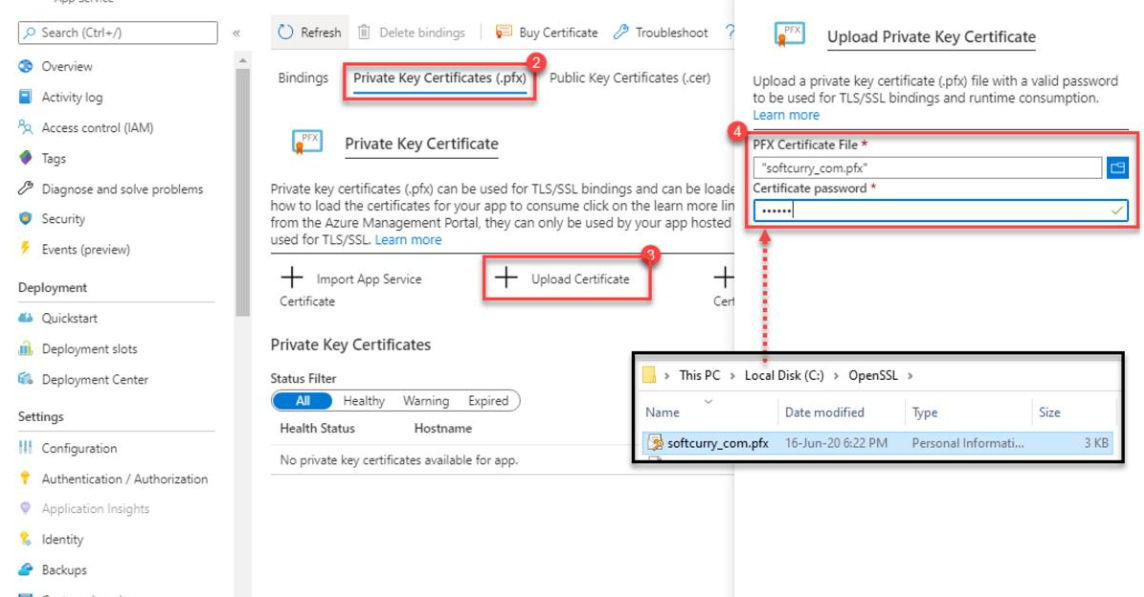The image size is (1144, 597).
Task: Sort by Date modified column
Action: click(824, 412)
